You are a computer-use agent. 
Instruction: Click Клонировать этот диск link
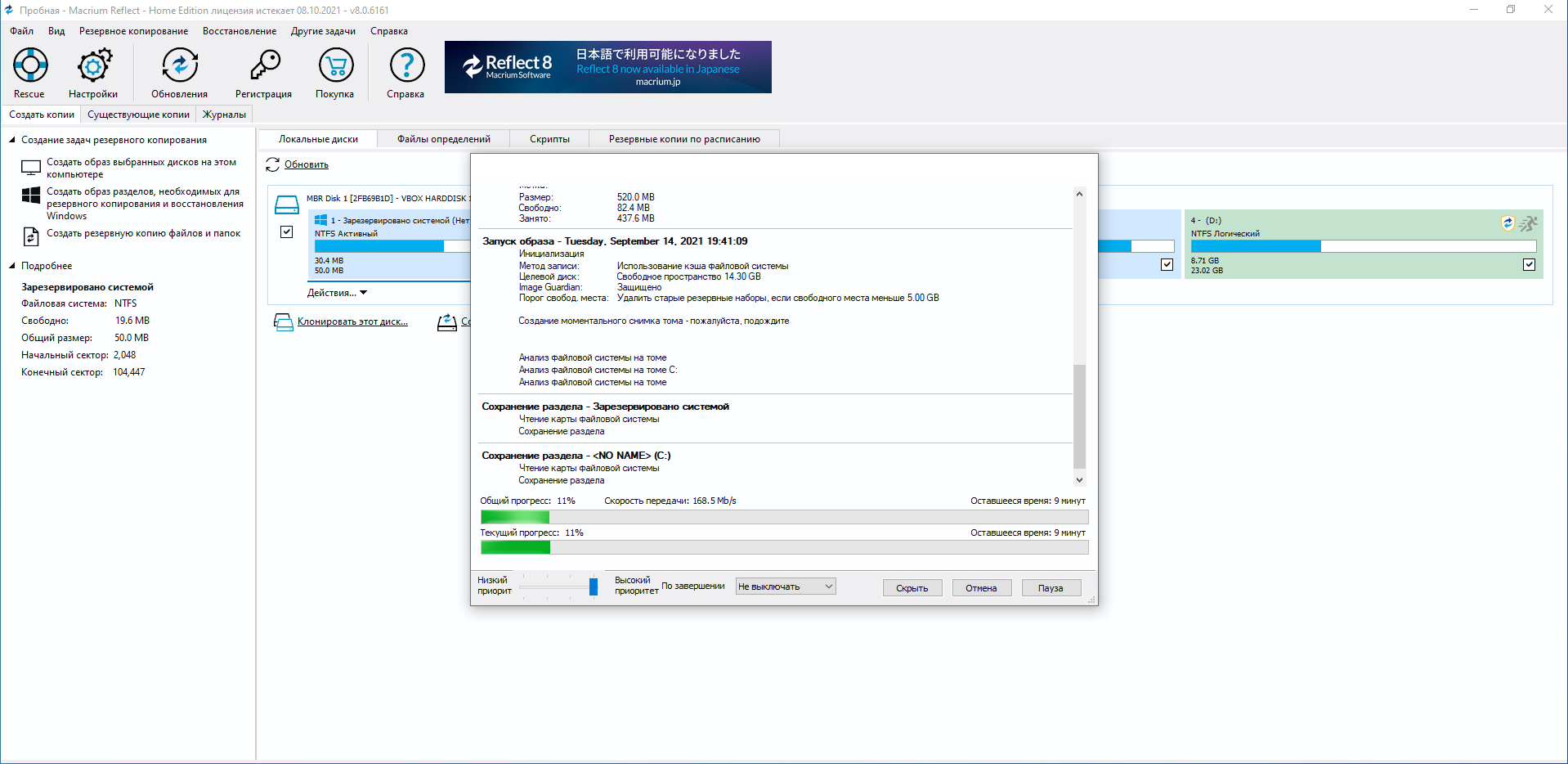coord(352,322)
